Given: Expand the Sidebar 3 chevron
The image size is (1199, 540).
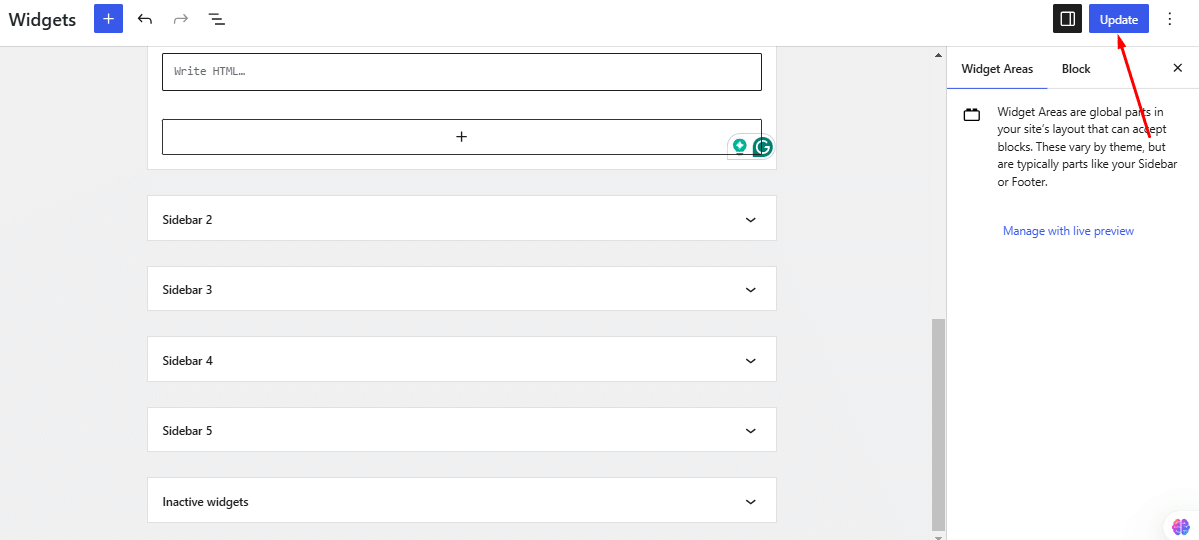Looking at the screenshot, I should click(751, 290).
